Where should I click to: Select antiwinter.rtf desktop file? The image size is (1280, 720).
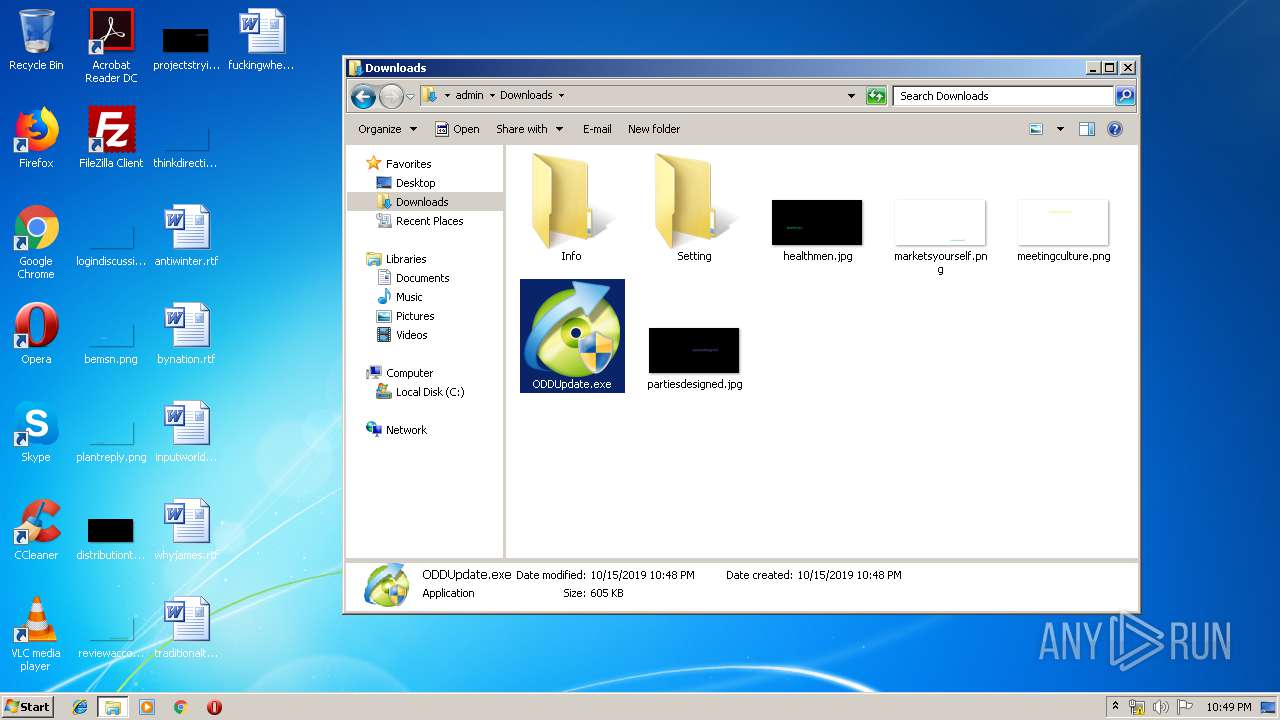pos(186,236)
